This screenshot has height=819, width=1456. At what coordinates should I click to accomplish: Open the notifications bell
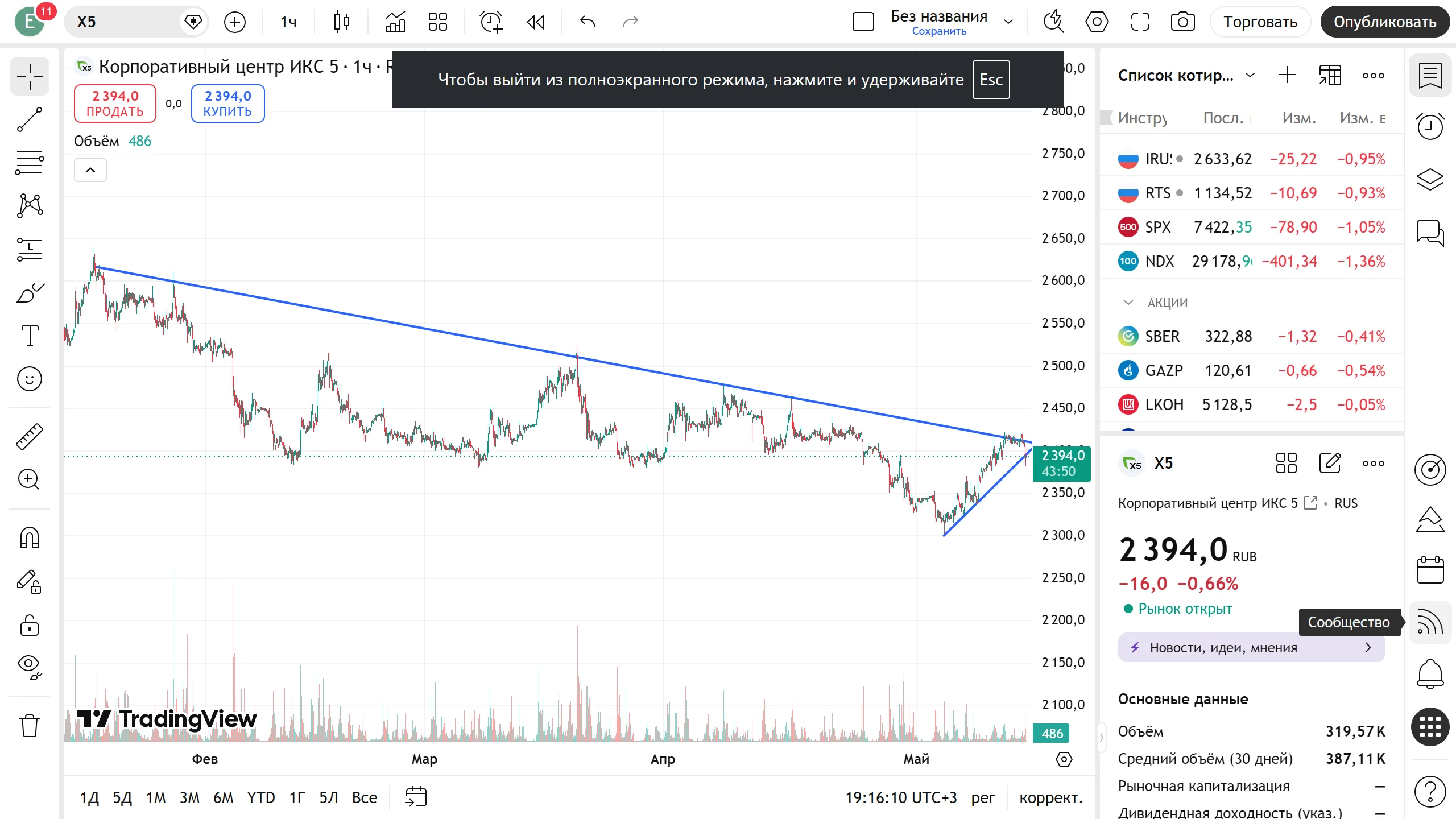pyautogui.click(x=1430, y=675)
